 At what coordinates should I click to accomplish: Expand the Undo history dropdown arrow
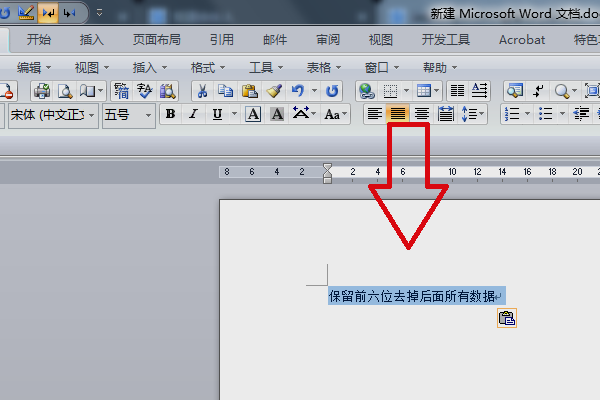pyautogui.click(x=314, y=91)
